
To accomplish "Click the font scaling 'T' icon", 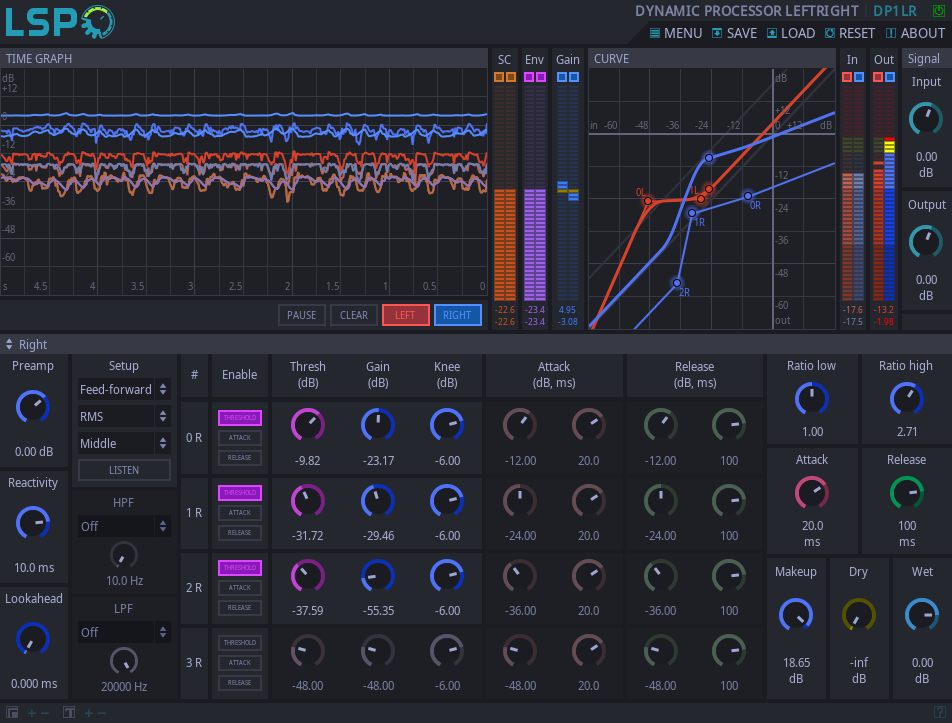I will 69,713.
